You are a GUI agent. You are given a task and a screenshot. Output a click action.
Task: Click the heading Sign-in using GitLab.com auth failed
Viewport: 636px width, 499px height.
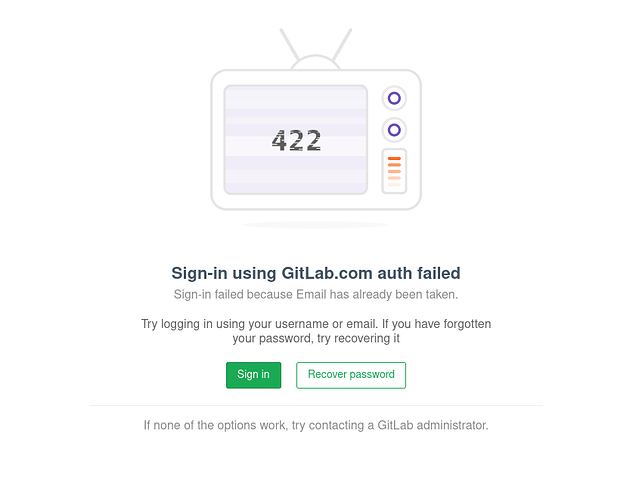pos(316,273)
